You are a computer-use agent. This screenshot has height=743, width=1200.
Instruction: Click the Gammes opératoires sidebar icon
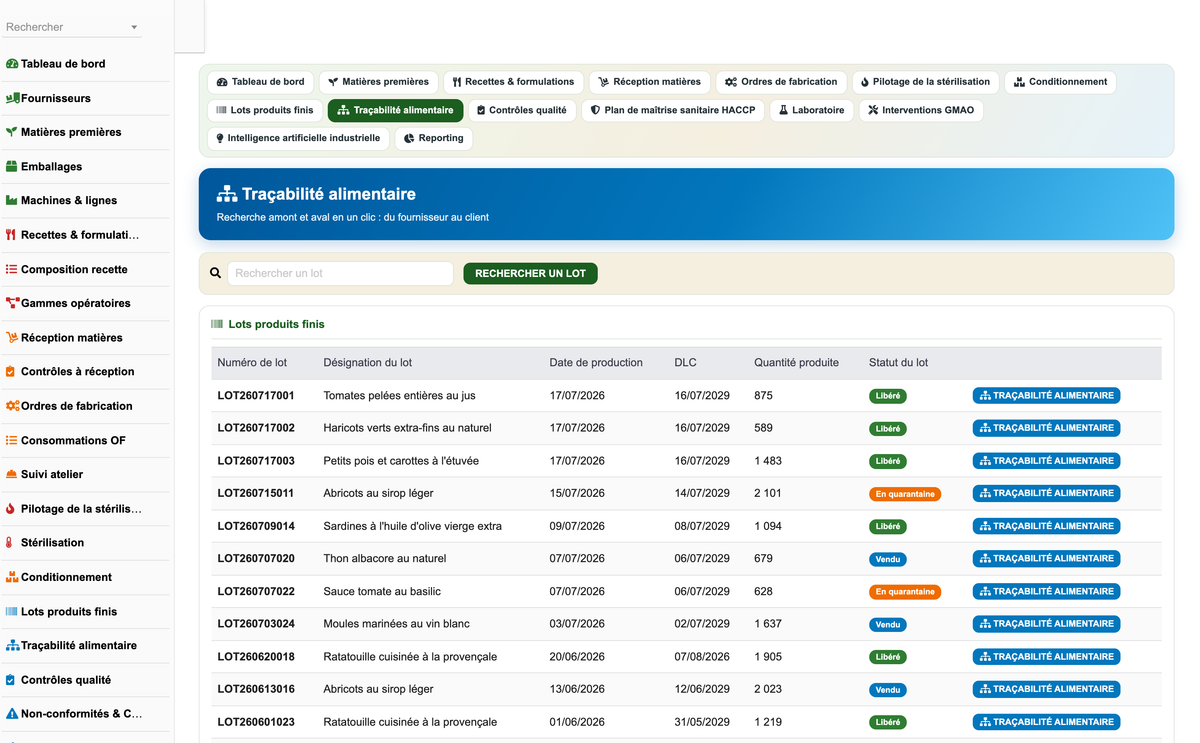click(x=13, y=303)
